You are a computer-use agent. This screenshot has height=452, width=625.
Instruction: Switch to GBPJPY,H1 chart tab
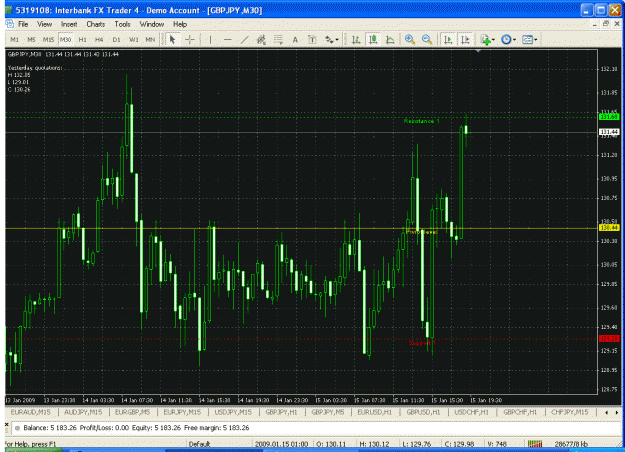pos(281,412)
